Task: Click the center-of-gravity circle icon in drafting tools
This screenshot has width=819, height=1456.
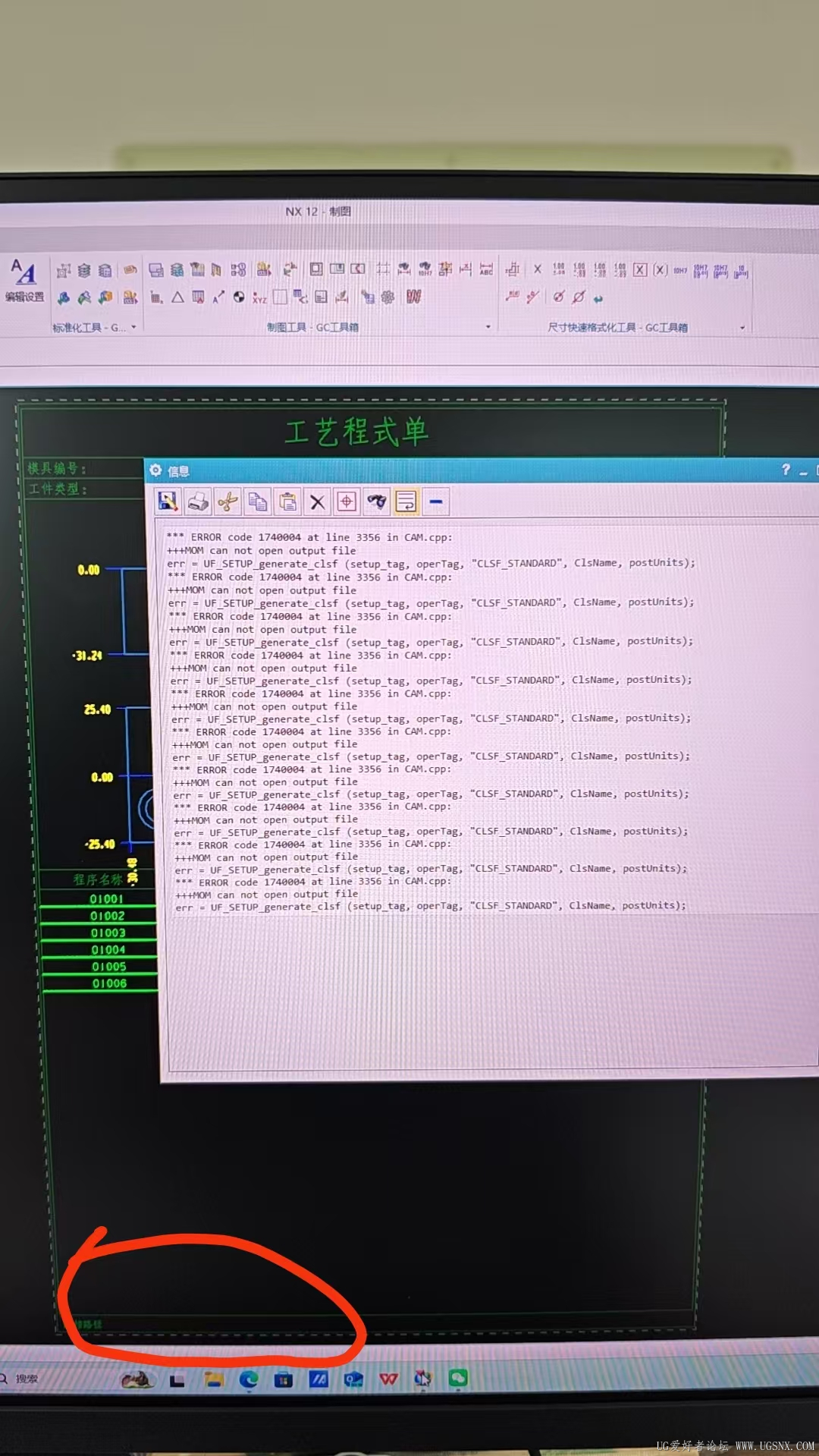Action: click(x=239, y=297)
